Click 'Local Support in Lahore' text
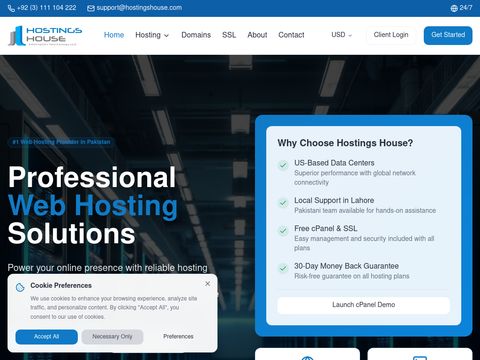This screenshot has width=480, height=360. tap(334, 200)
